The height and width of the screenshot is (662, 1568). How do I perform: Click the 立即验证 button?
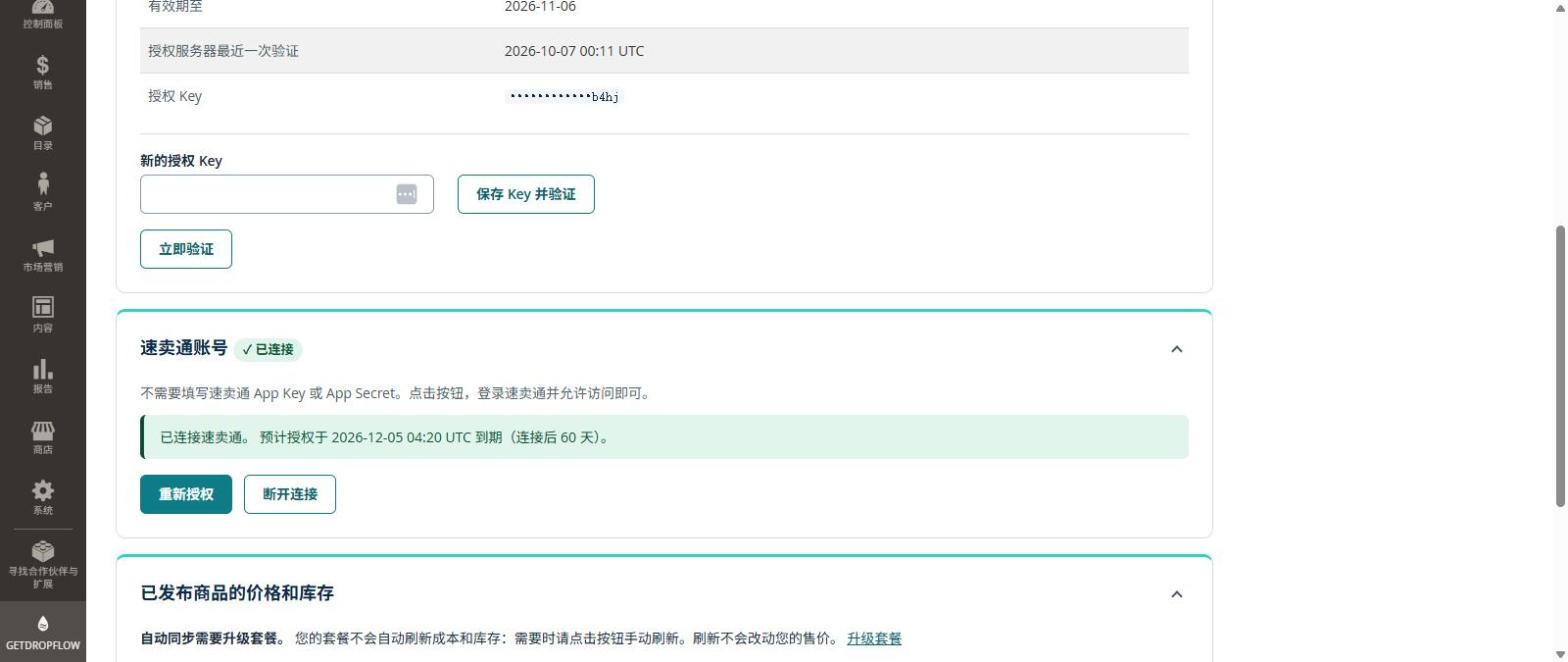[186, 249]
